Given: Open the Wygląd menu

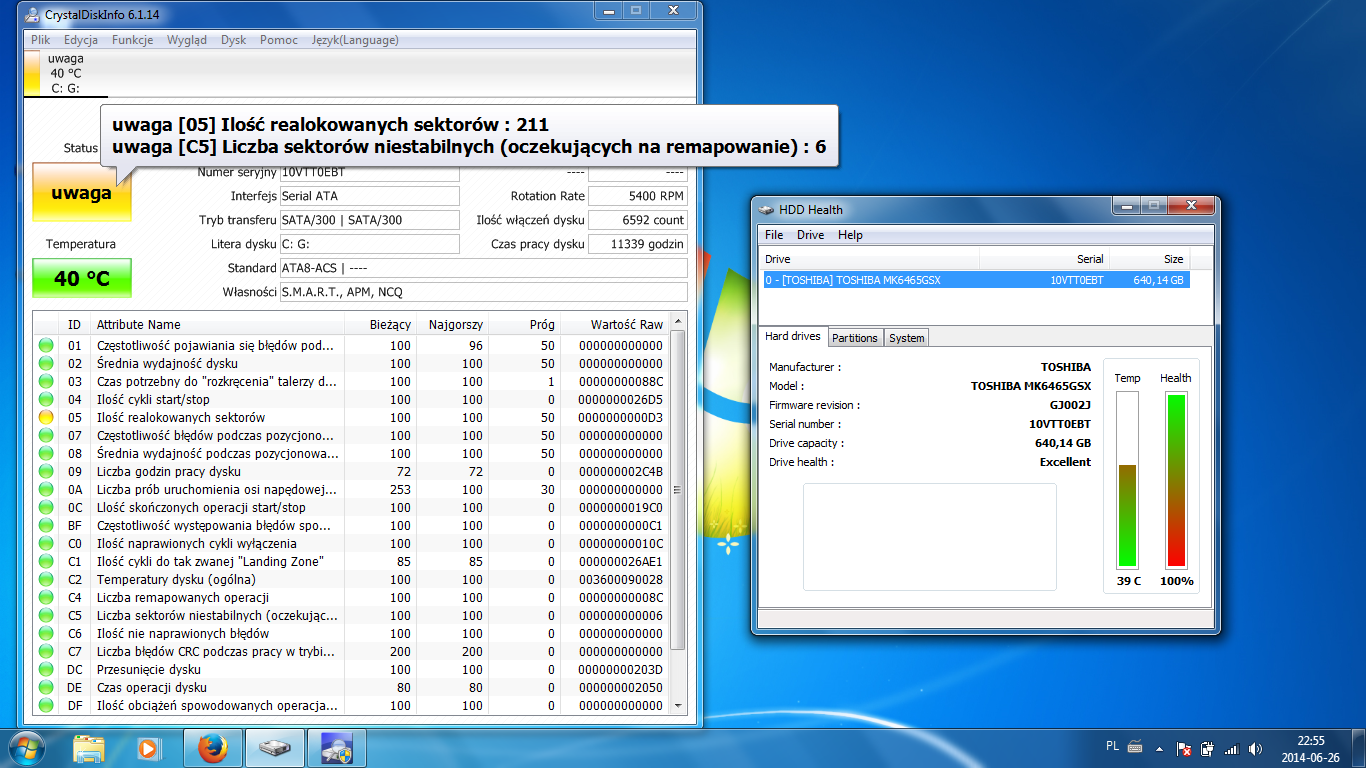Looking at the screenshot, I should point(187,40).
